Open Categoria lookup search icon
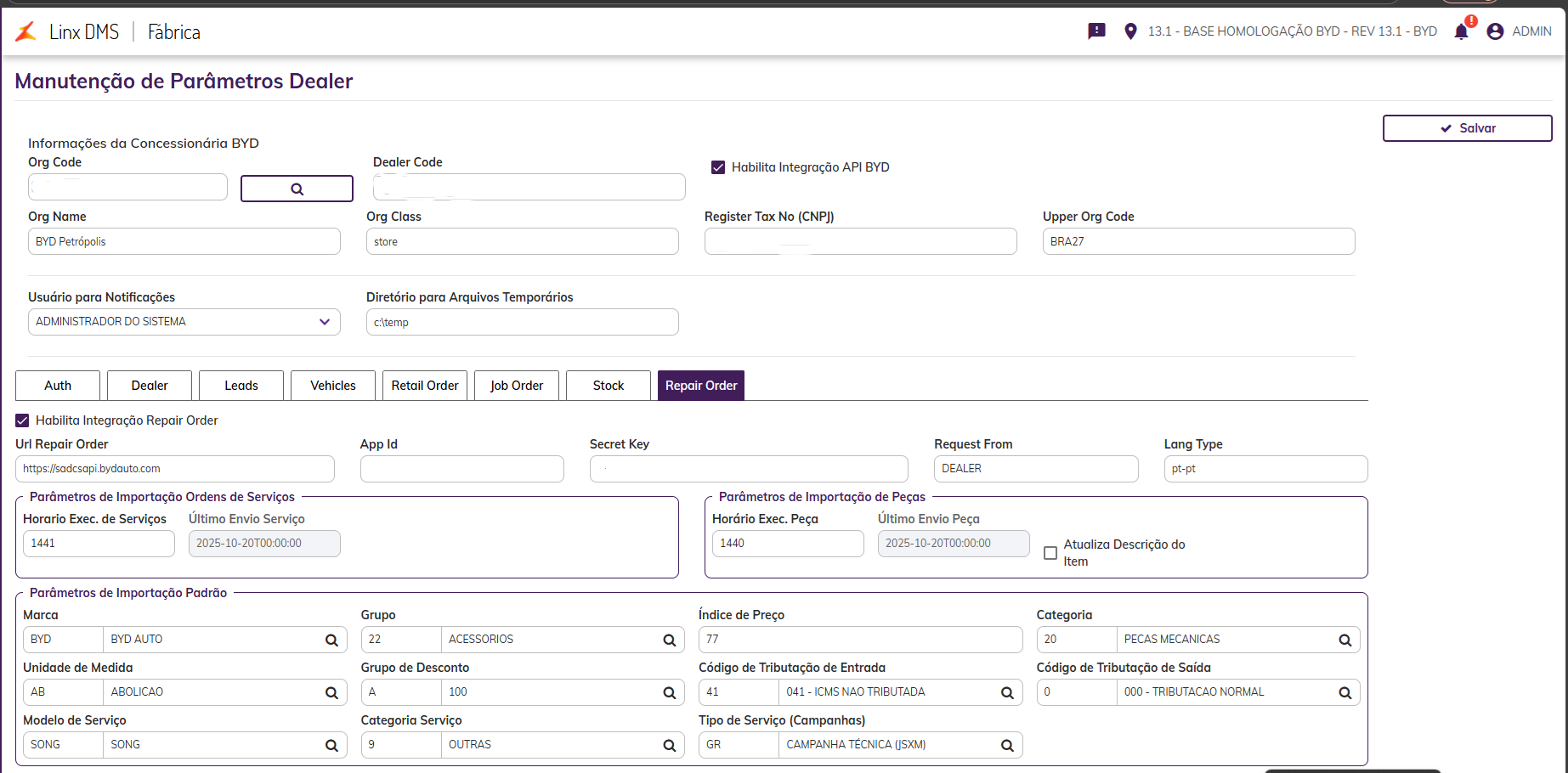The image size is (1568, 773). pyautogui.click(x=1344, y=640)
